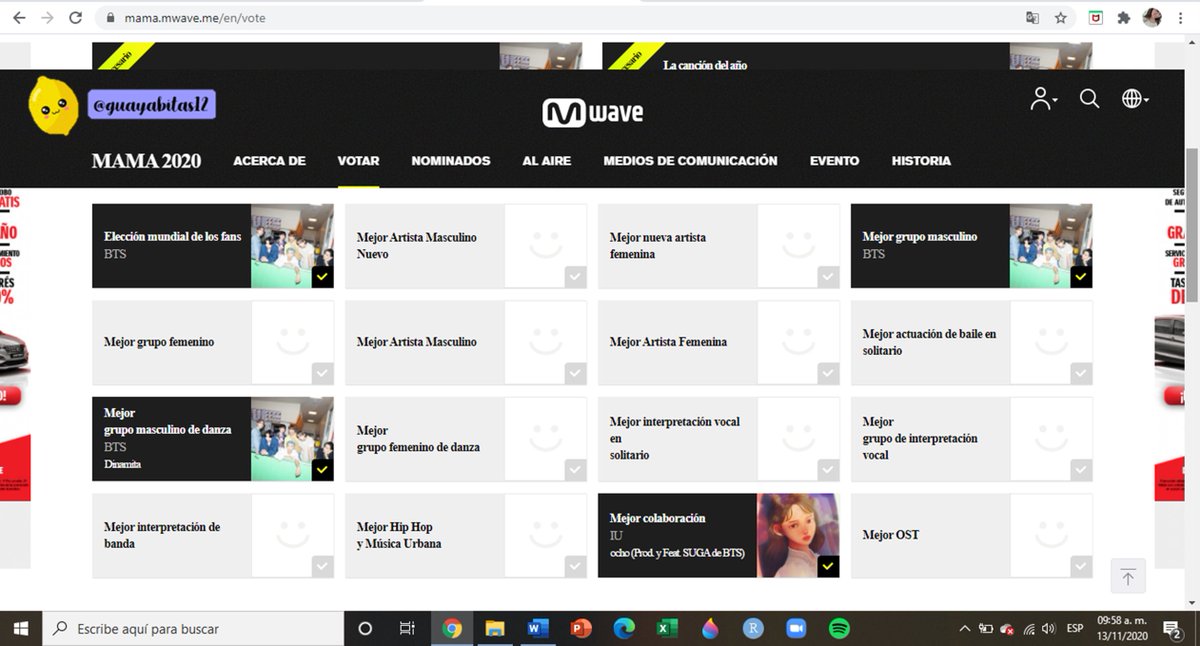Open the AL AIRE menu
The width and height of the screenshot is (1200, 646).
pyautogui.click(x=547, y=160)
